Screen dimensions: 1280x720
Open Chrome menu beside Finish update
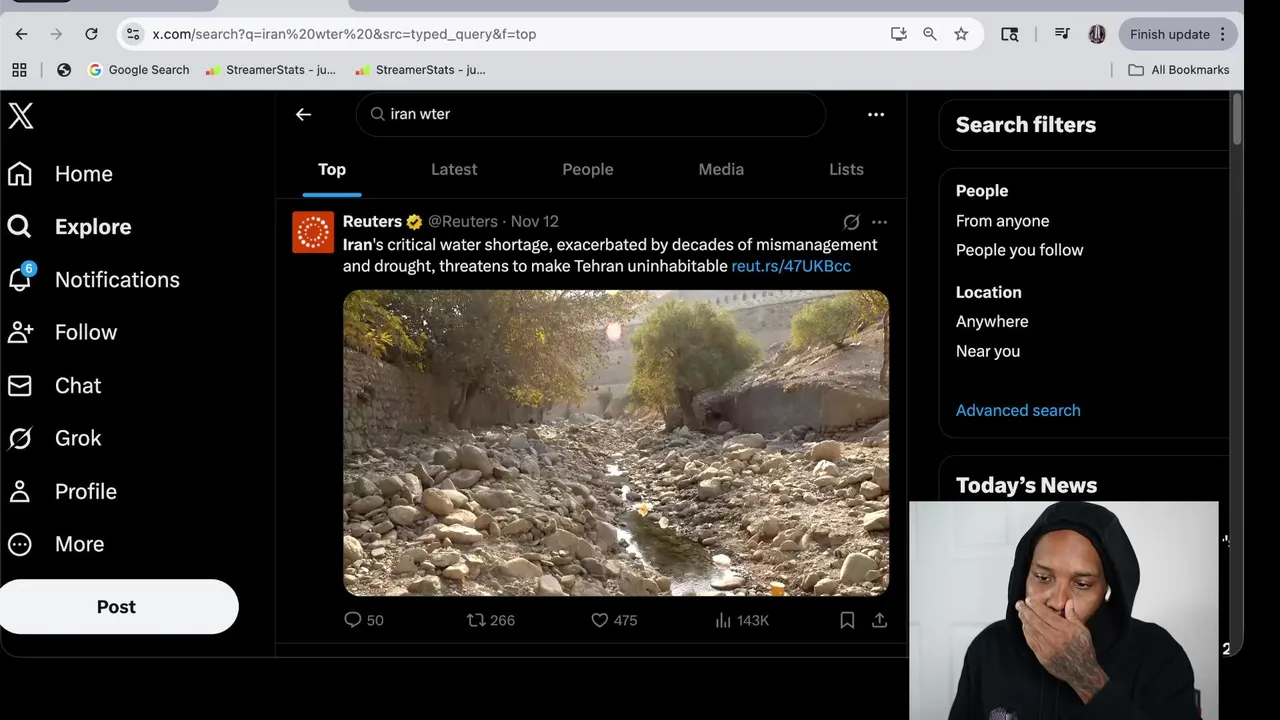1222,34
